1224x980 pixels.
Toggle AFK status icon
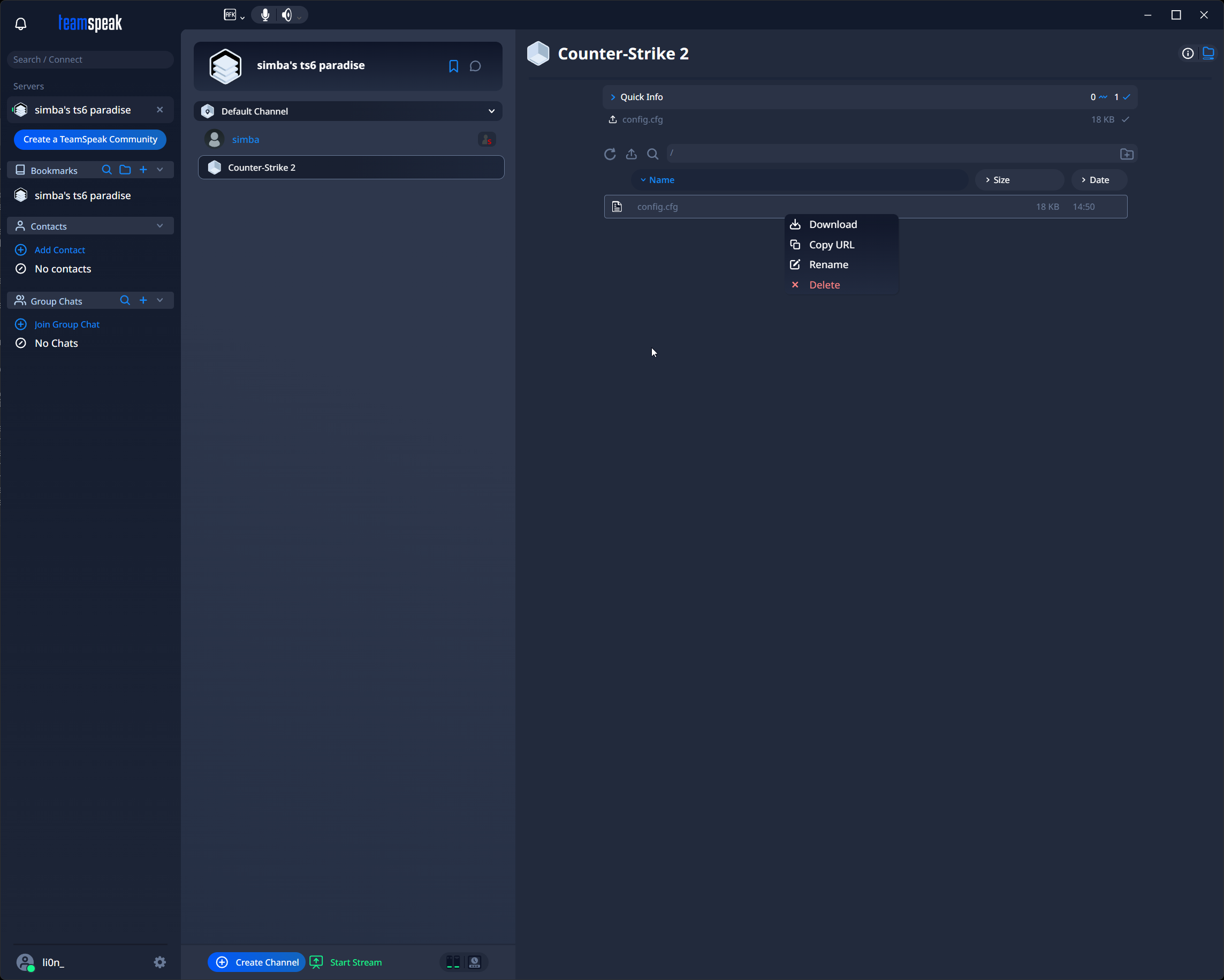(x=230, y=15)
